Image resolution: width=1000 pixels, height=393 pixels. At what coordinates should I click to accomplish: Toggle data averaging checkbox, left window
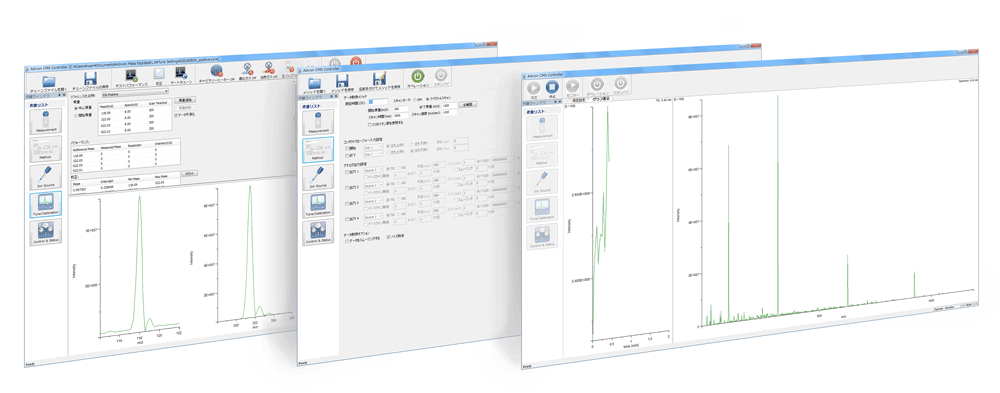pos(176,115)
